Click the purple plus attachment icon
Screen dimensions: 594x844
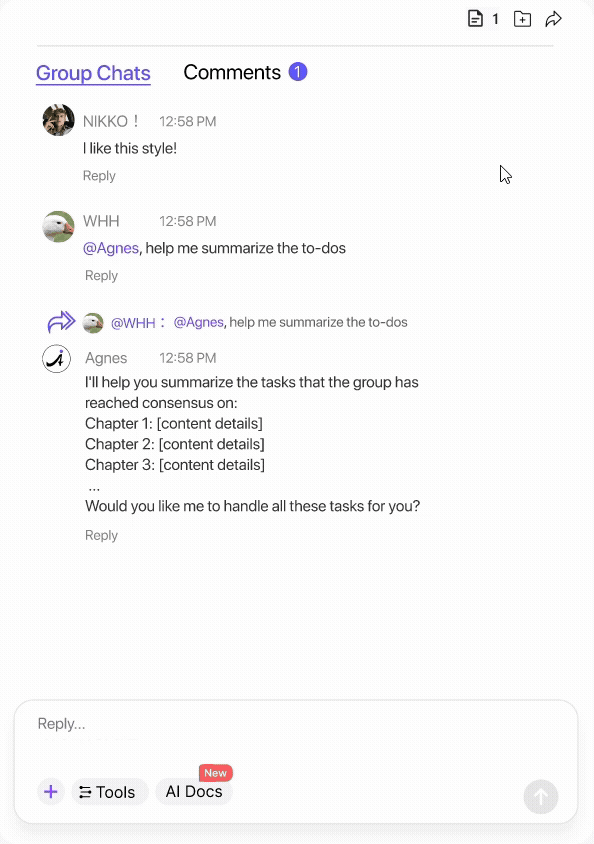click(51, 792)
